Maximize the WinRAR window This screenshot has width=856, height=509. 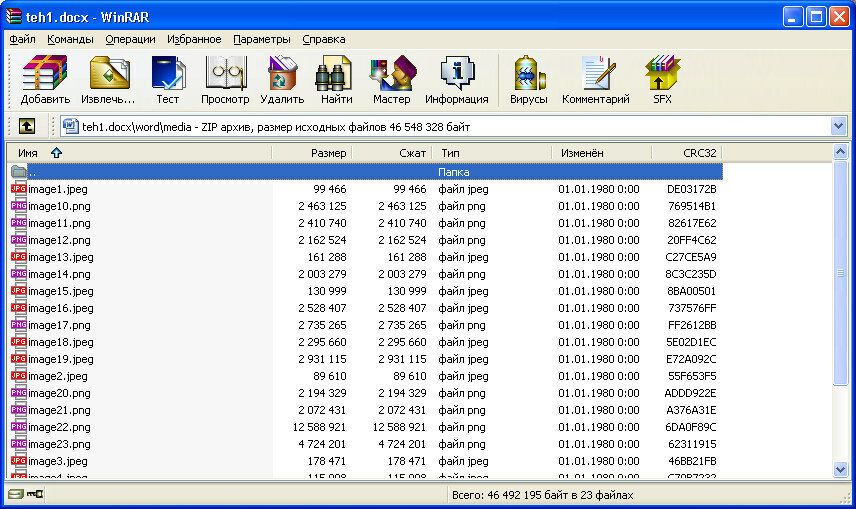(816, 17)
